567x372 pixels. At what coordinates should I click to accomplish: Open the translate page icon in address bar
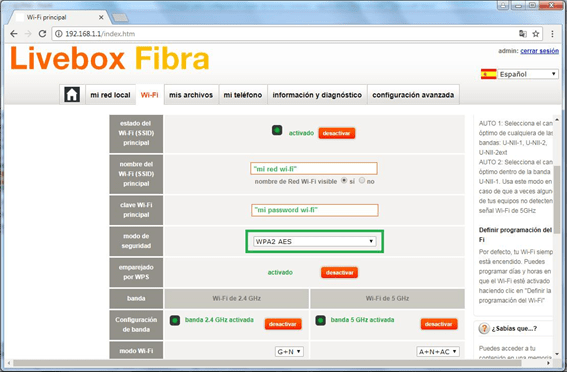coord(523,34)
